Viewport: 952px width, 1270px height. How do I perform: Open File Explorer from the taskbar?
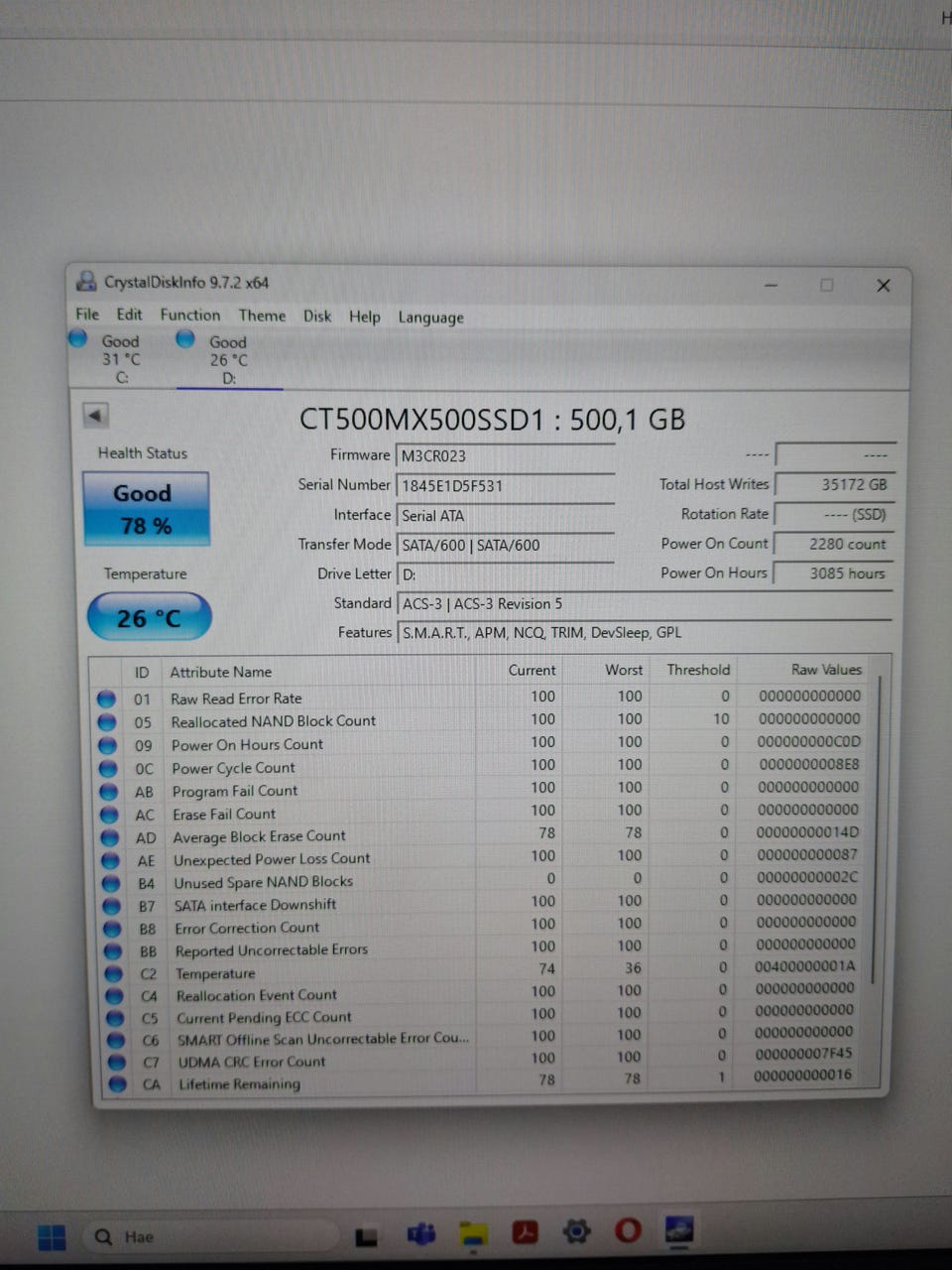(x=473, y=1234)
